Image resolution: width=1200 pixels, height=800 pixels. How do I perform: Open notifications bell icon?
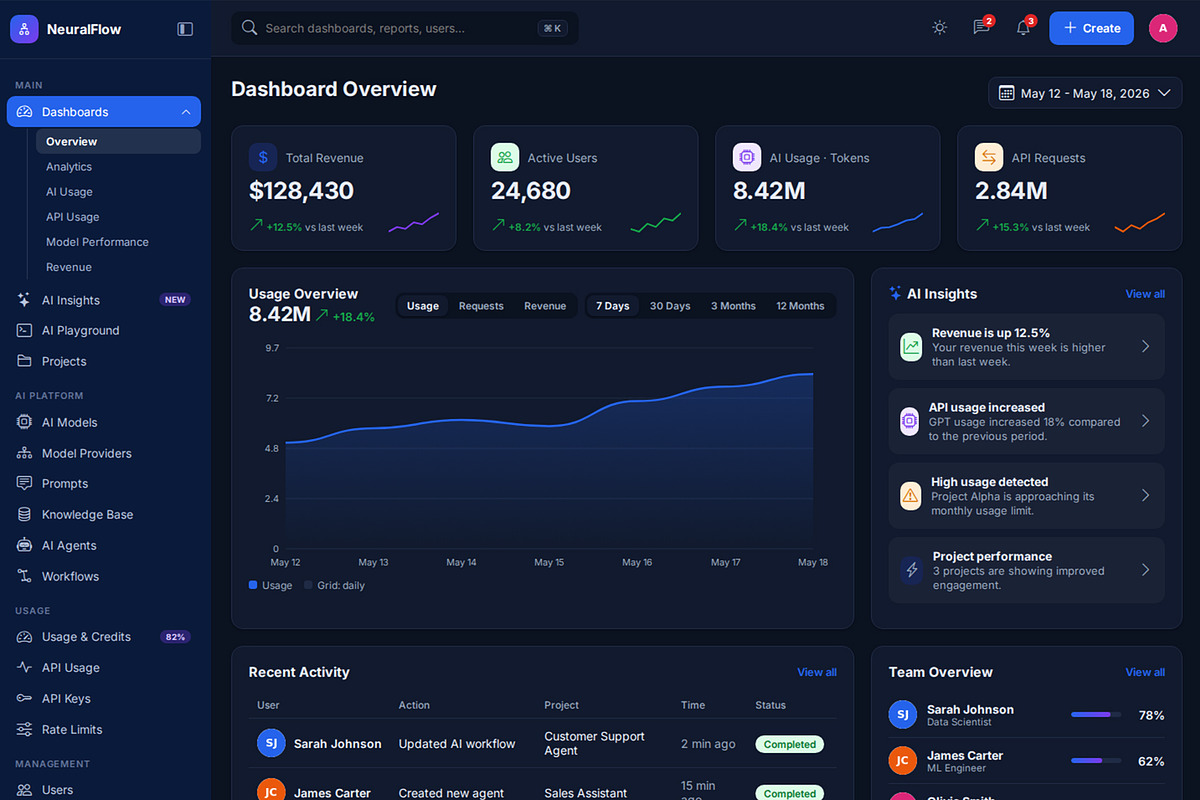pyautogui.click(x=1023, y=28)
